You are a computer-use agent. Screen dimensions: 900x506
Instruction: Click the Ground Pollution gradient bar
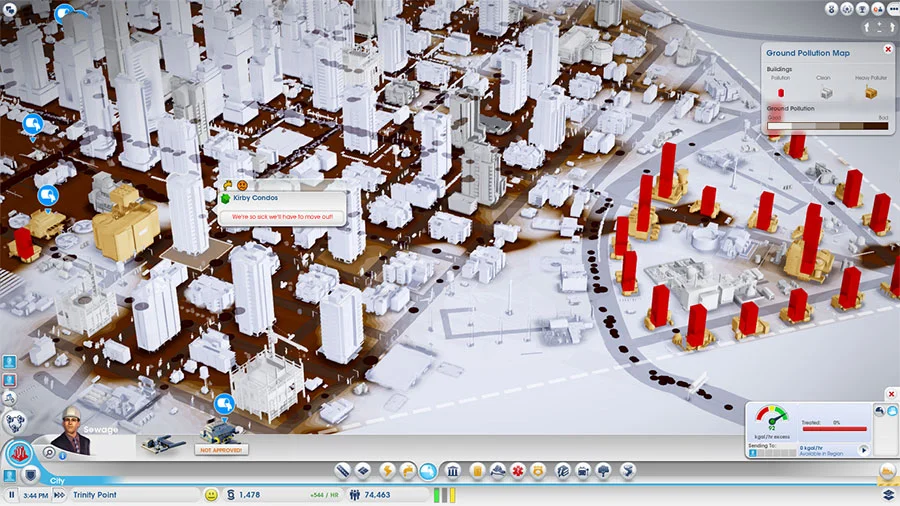[828, 126]
